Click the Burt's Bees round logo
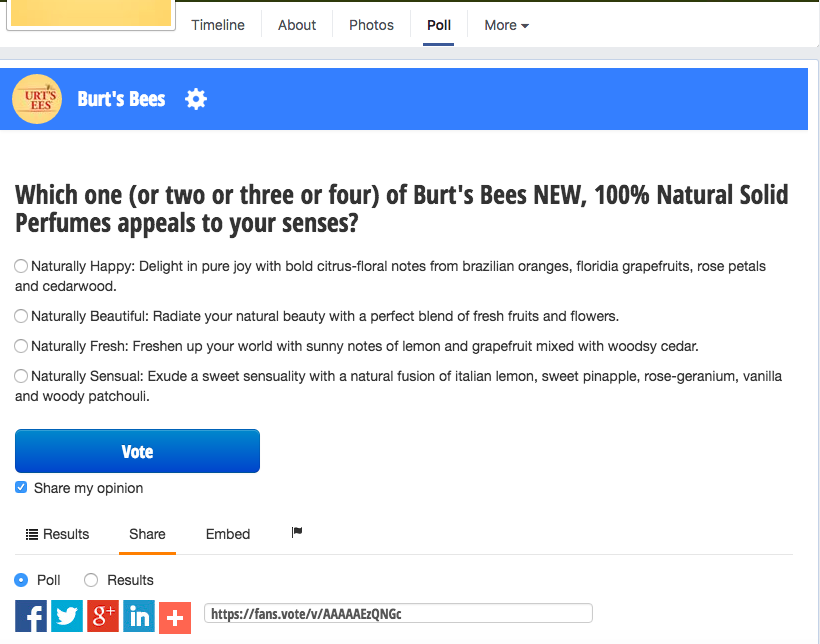 [37, 99]
